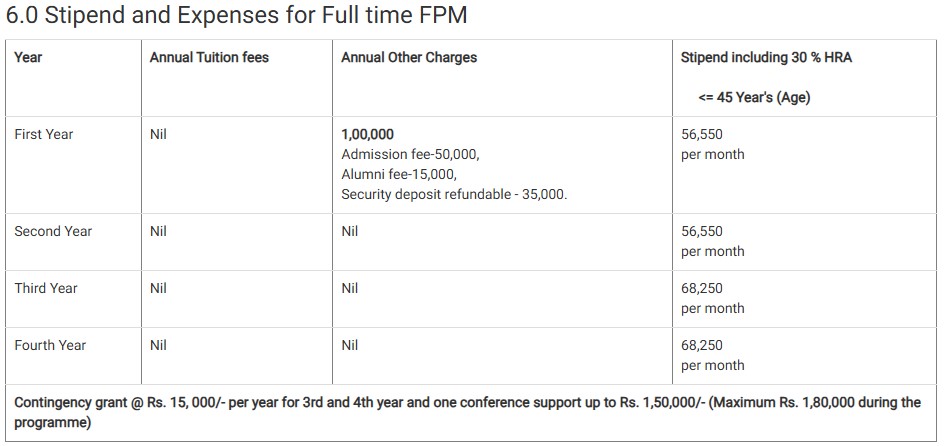
Task: Select the "First Year" row label
Action: pyautogui.click(x=44, y=134)
